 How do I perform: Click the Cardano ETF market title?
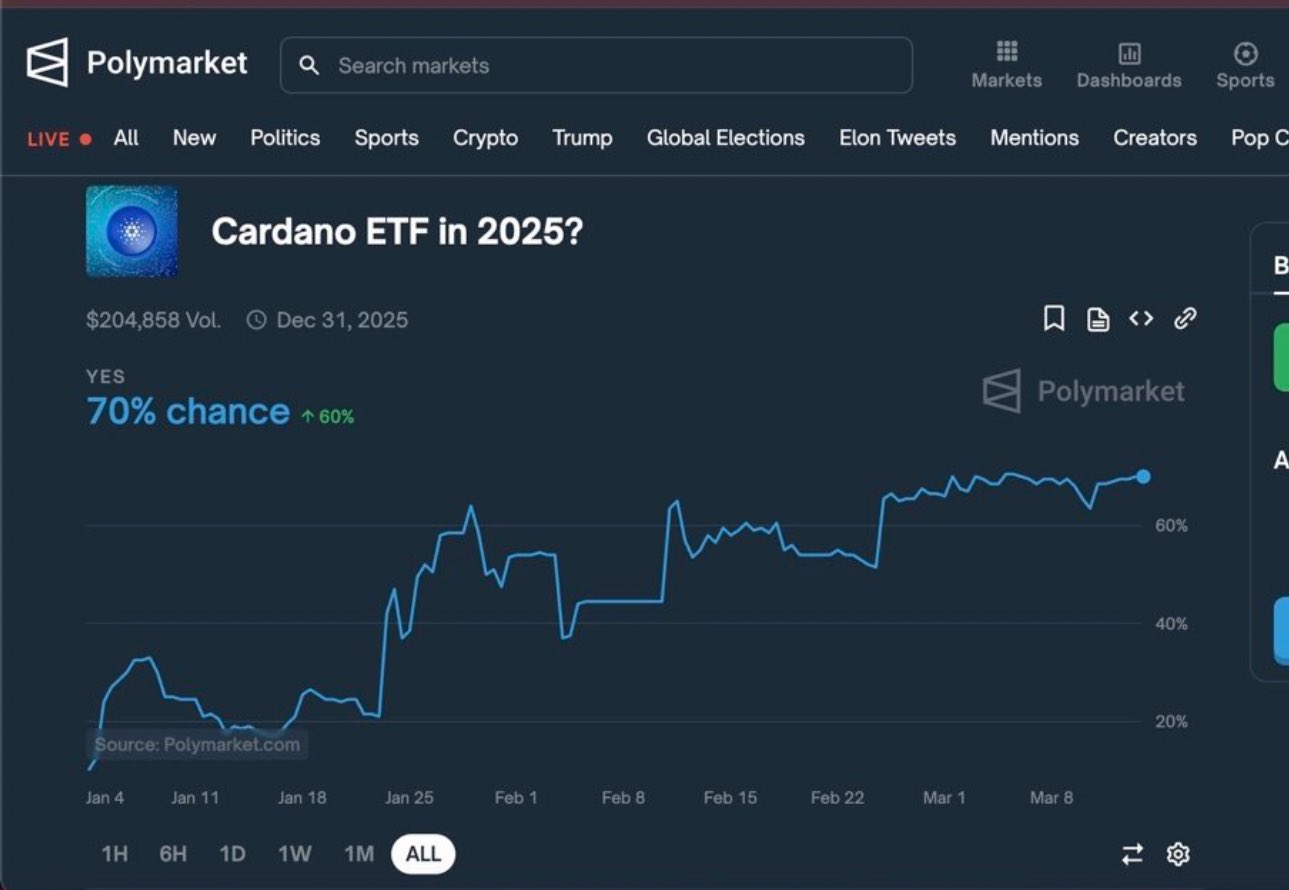point(399,232)
